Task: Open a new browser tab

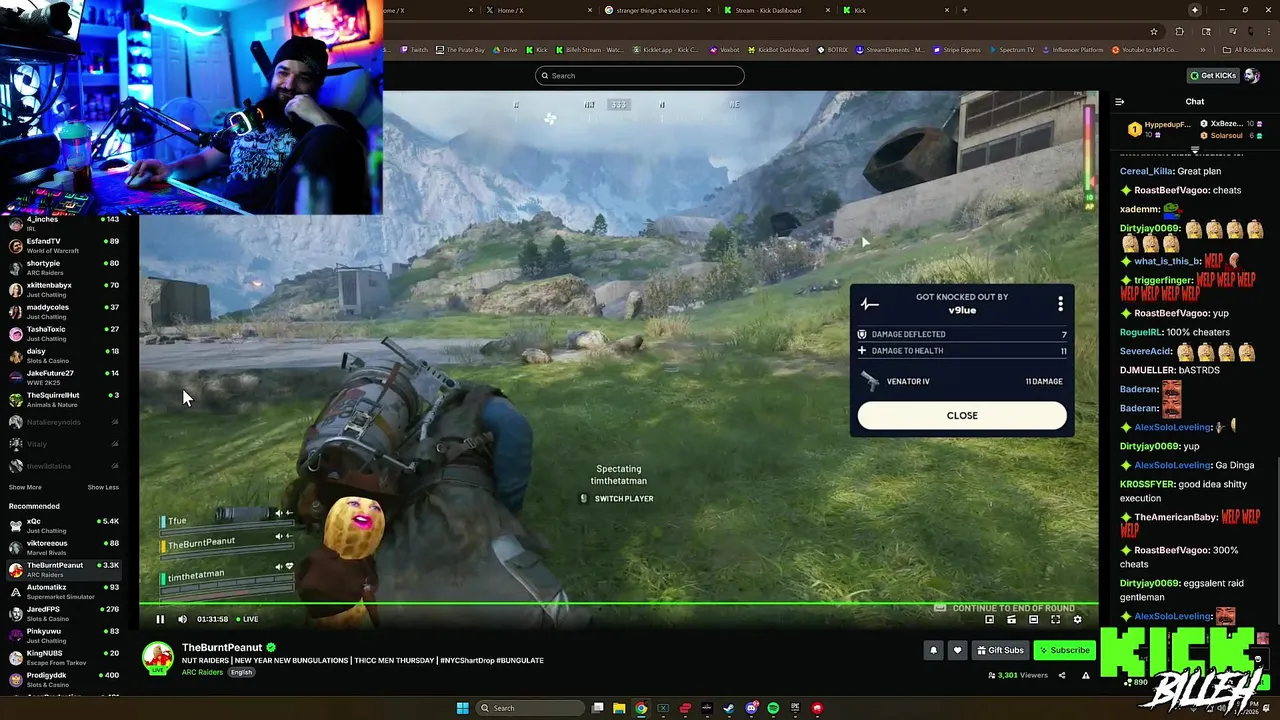Action: click(x=964, y=10)
